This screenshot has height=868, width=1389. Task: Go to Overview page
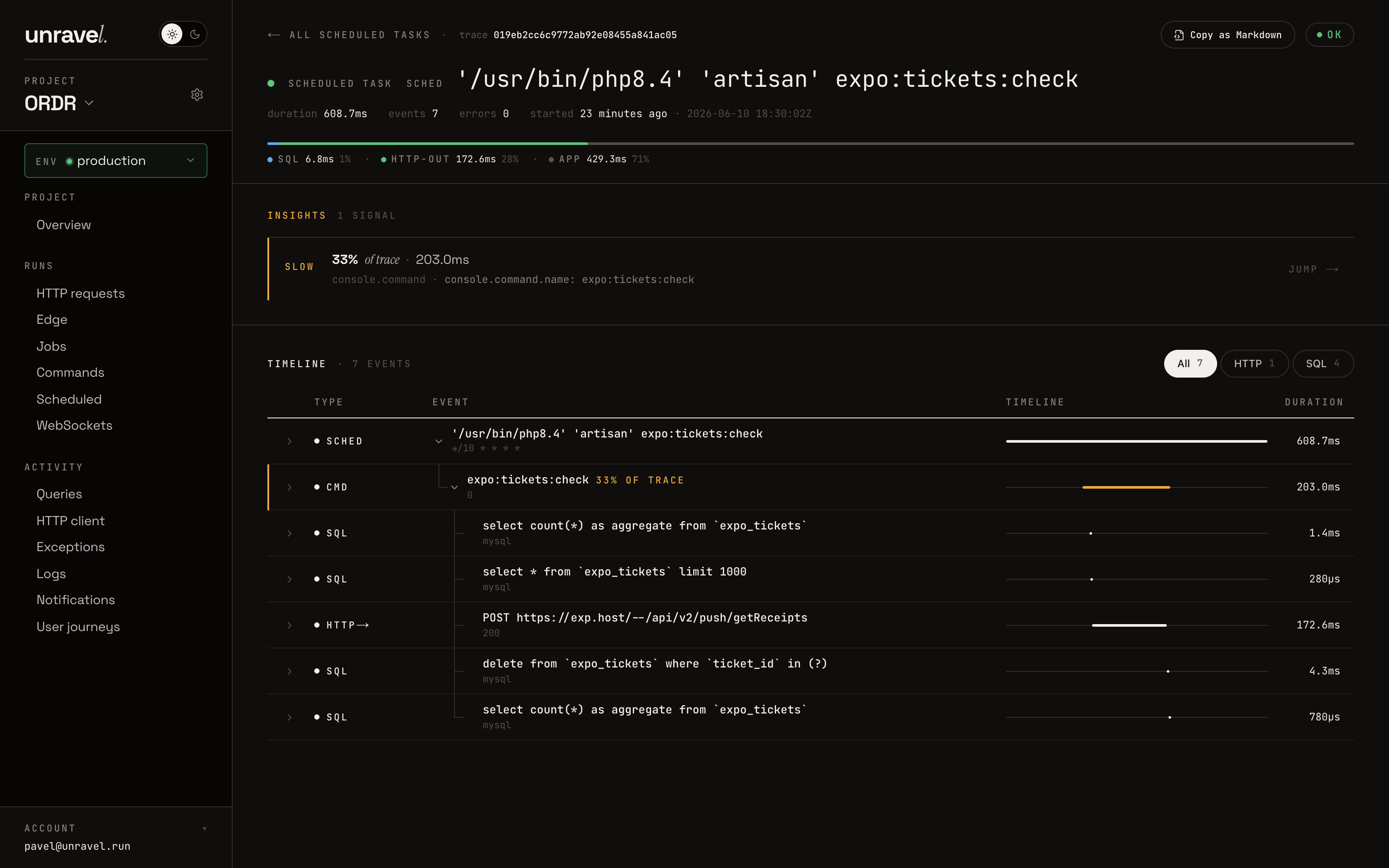tap(64, 225)
